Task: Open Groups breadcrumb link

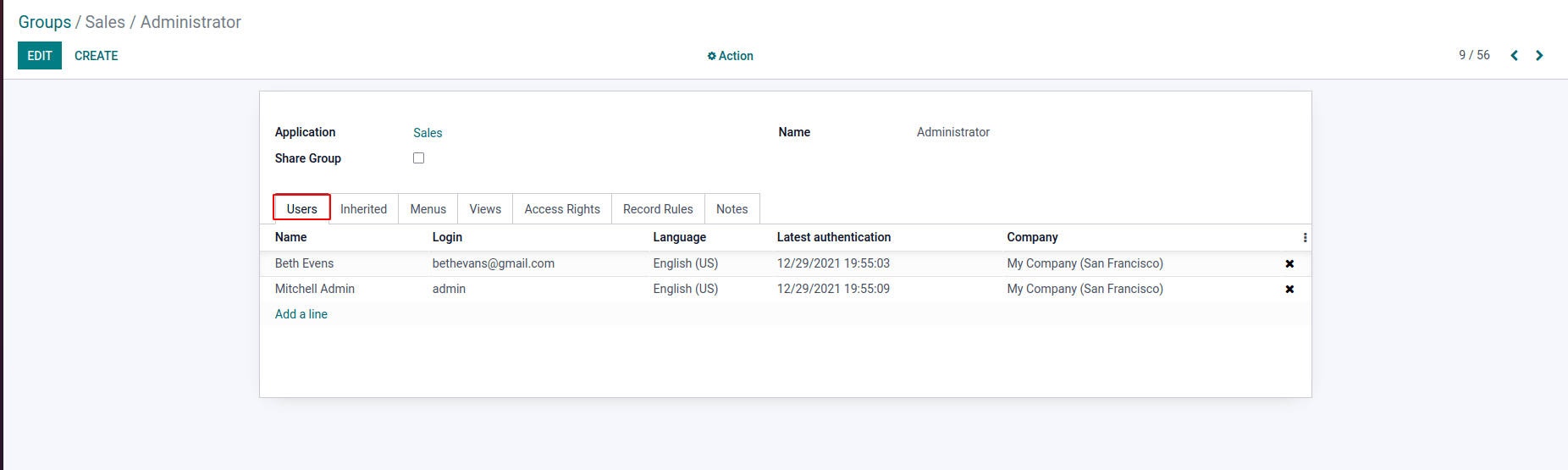Action: (x=45, y=22)
